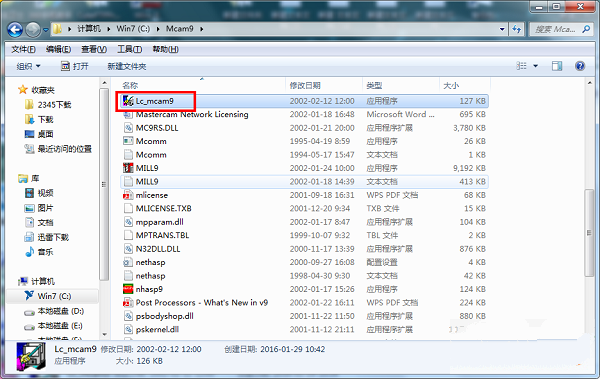Open the 组织 dropdown
This screenshot has height=379, width=600.
[28, 66]
